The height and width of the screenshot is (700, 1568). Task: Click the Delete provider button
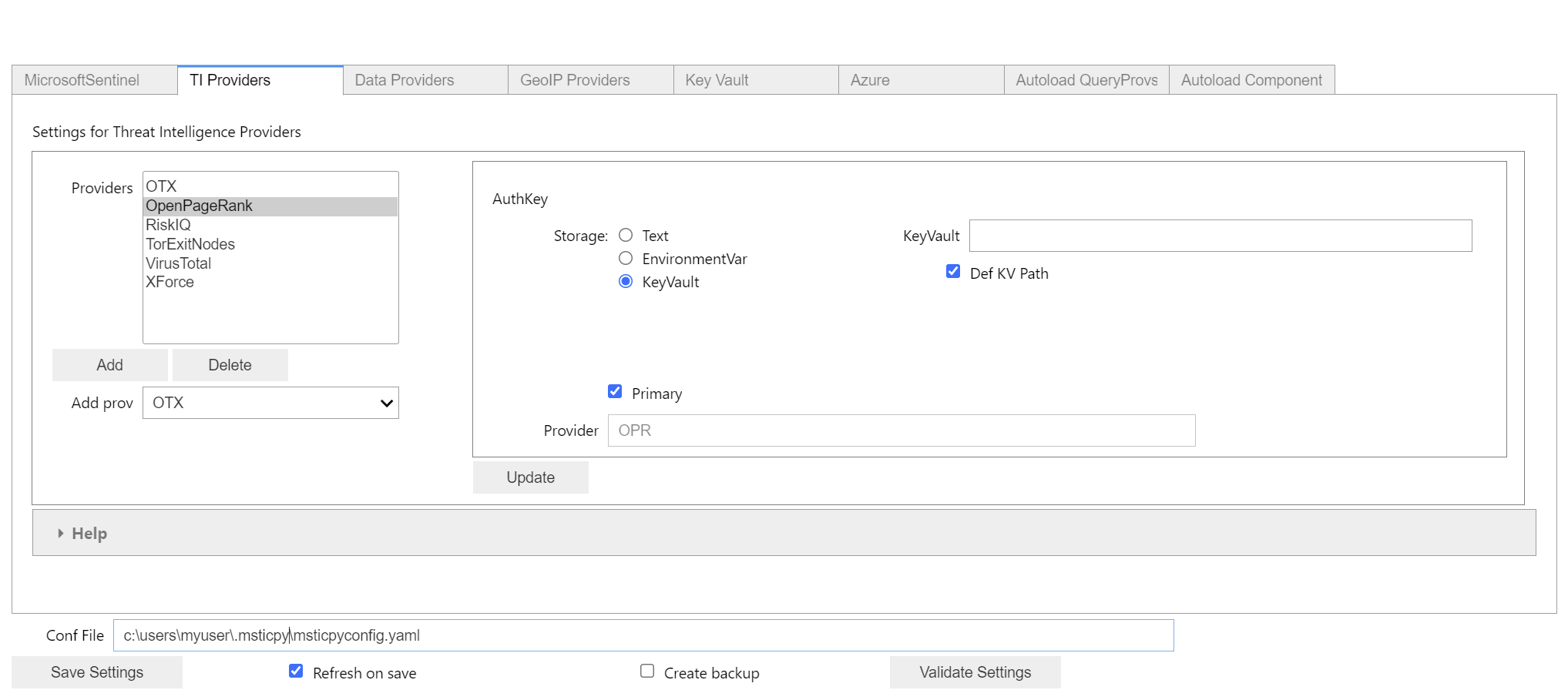(230, 365)
